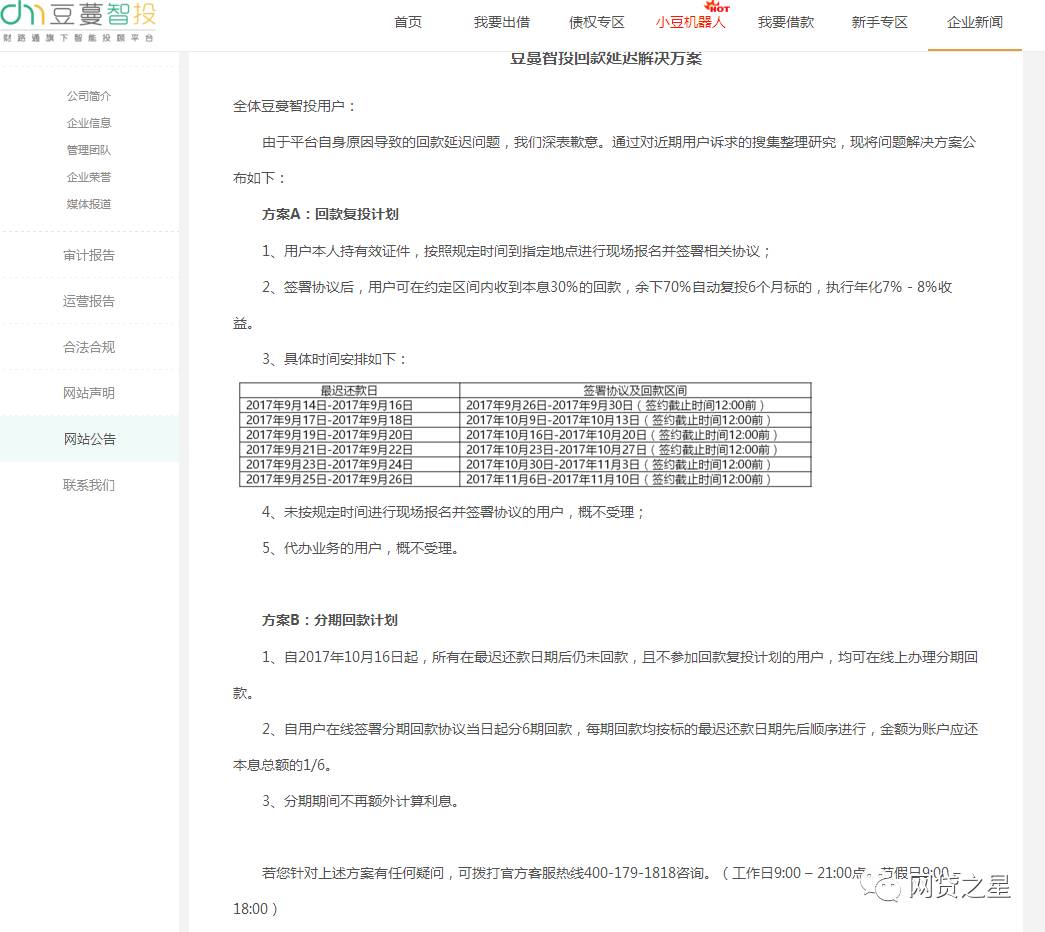Click the table header 最迟还款日

pos(349,391)
